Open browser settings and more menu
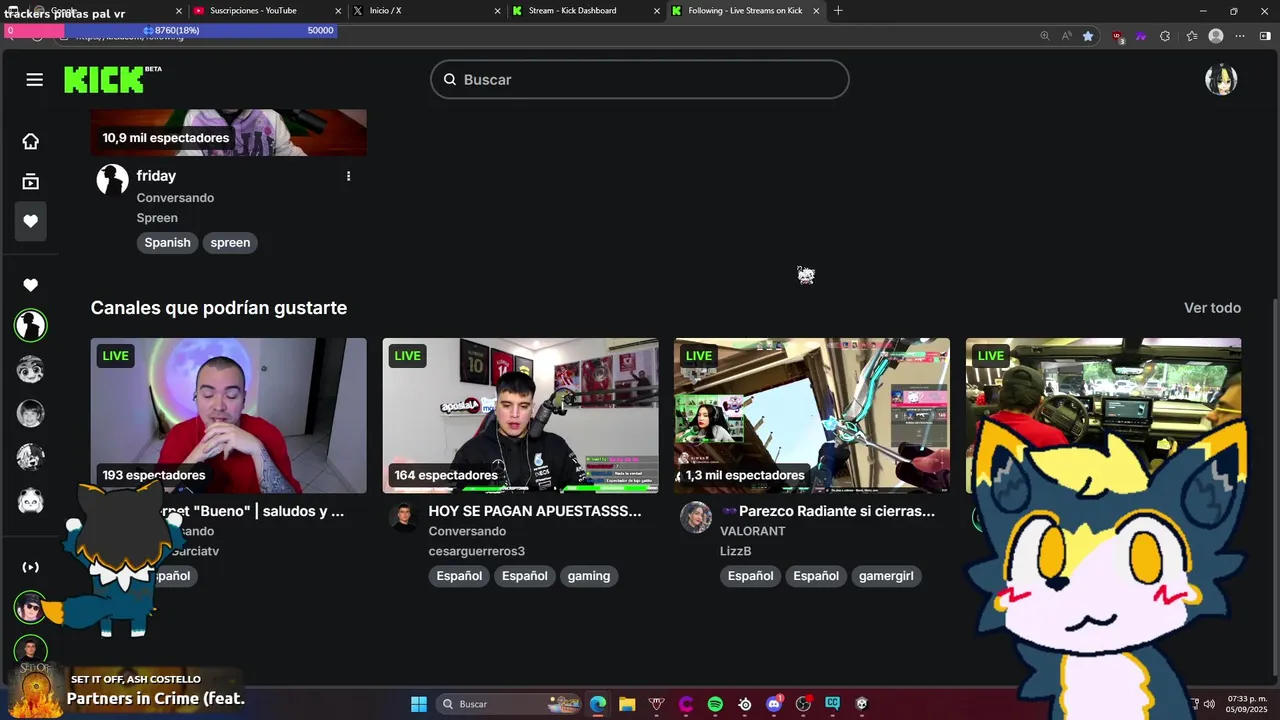The height and width of the screenshot is (720, 1280). pyautogui.click(x=1240, y=36)
